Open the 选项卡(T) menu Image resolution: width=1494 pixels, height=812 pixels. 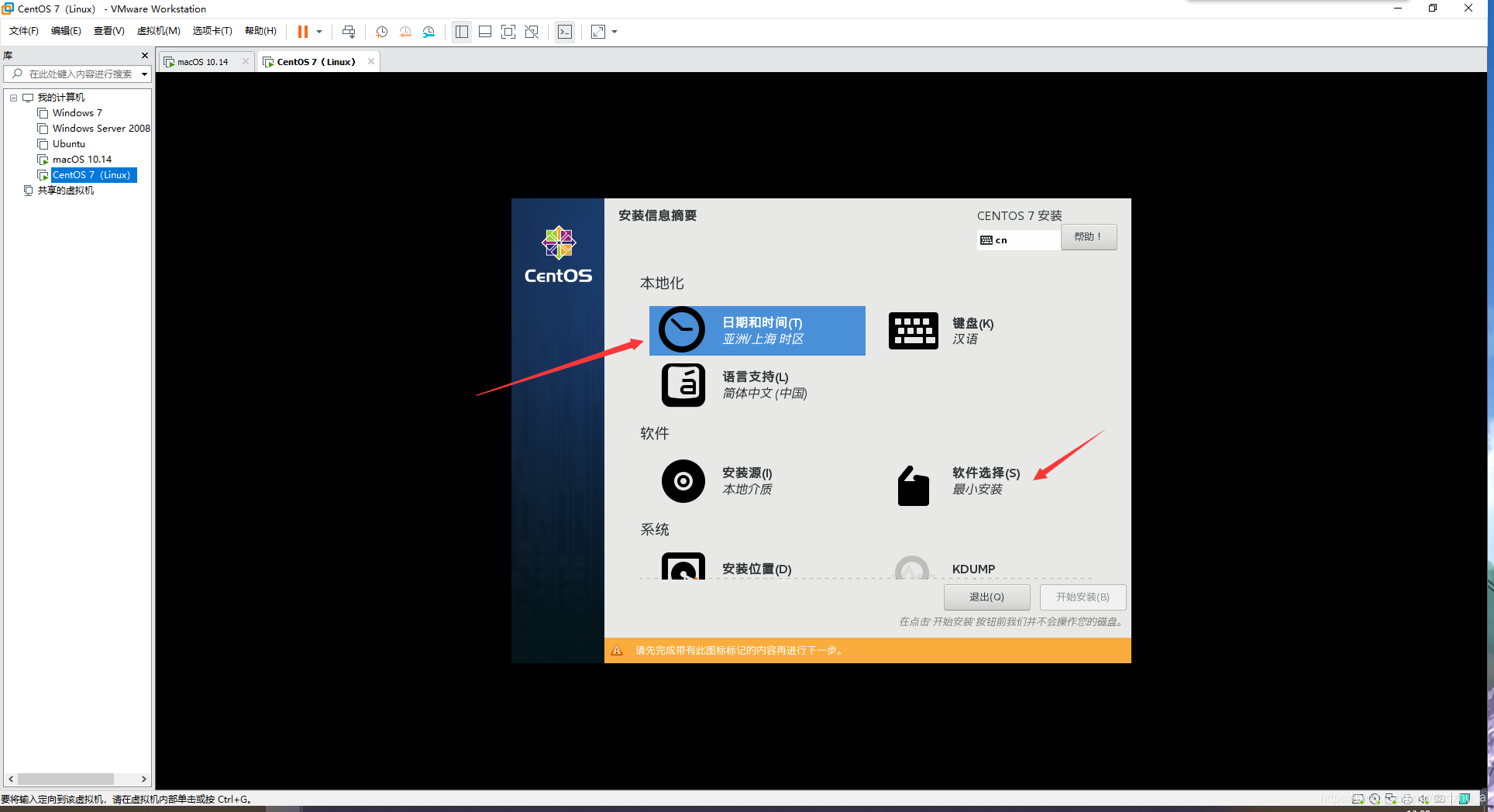(x=212, y=31)
